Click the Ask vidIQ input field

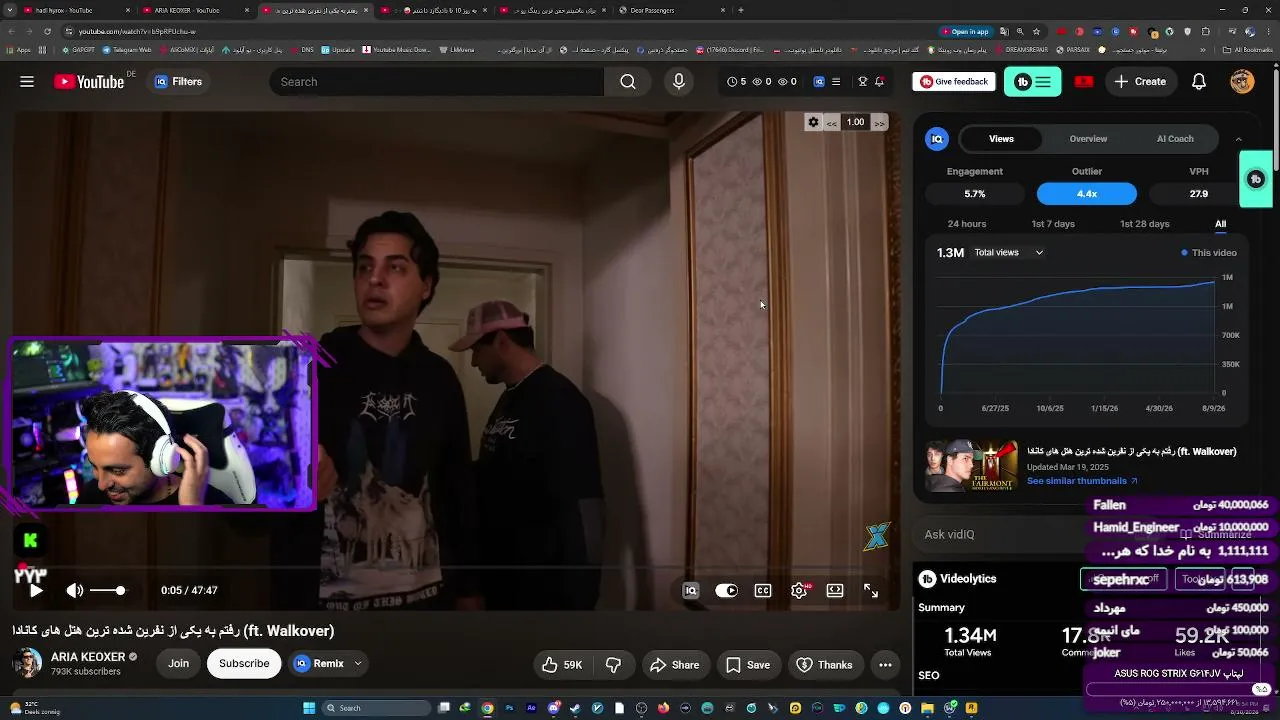[x=1040, y=535]
